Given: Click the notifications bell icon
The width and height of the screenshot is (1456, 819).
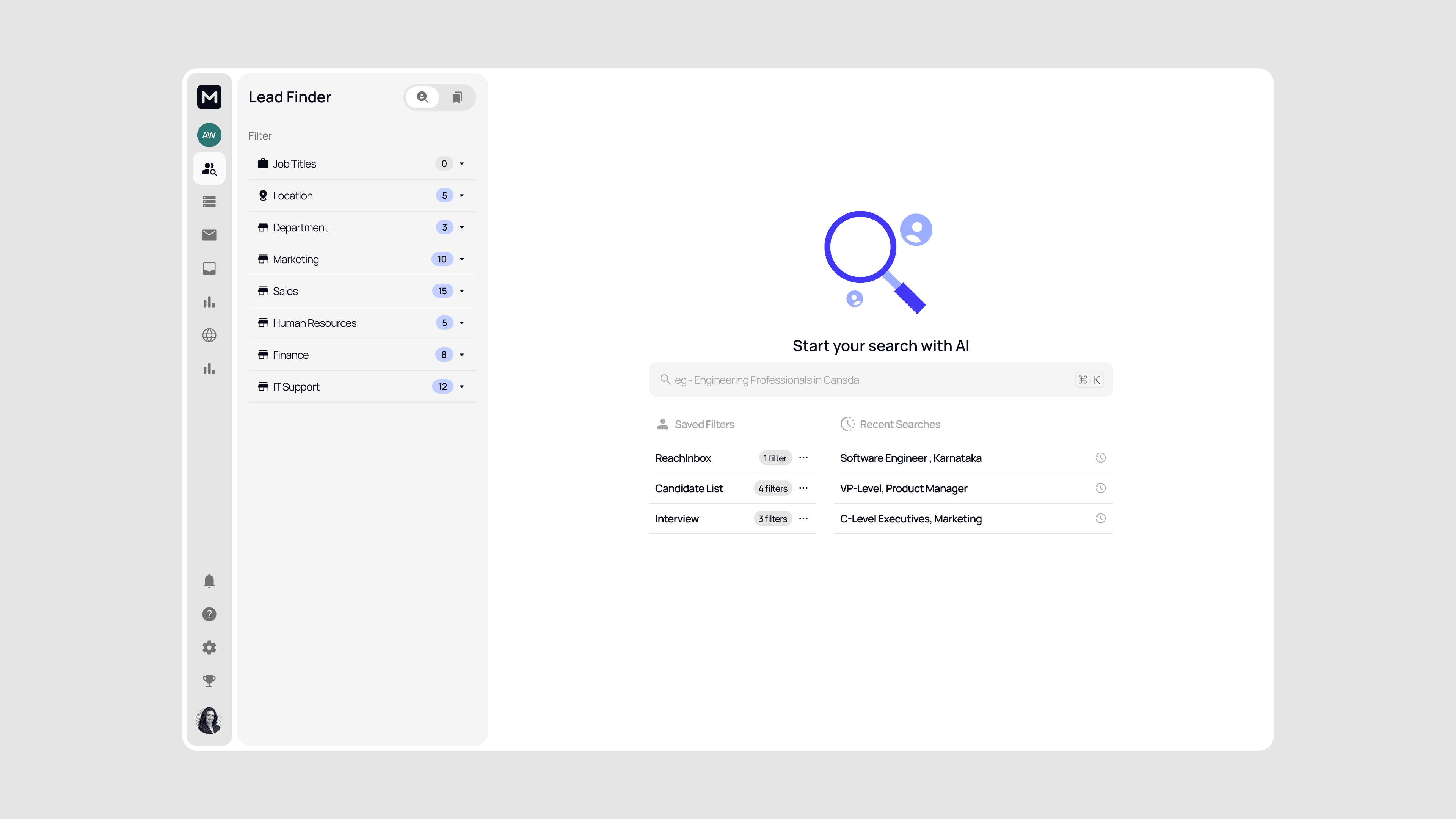Looking at the screenshot, I should coord(209,581).
